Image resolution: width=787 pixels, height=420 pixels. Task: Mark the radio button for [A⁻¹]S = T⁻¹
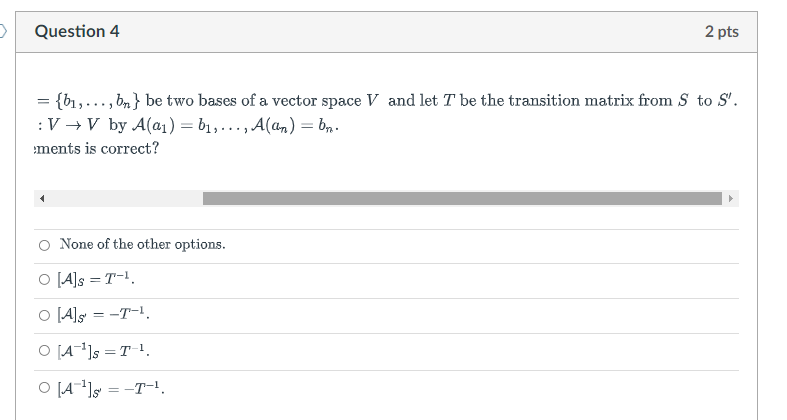[x=44, y=350]
